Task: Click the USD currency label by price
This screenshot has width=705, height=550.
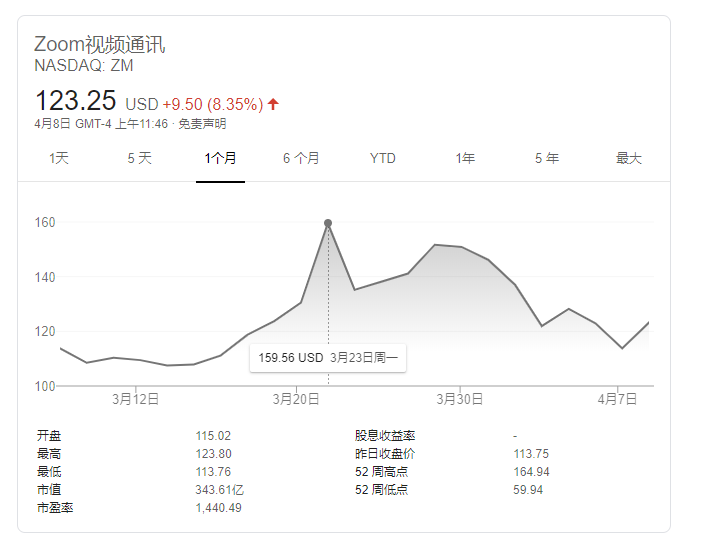Action: click(x=142, y=104)
